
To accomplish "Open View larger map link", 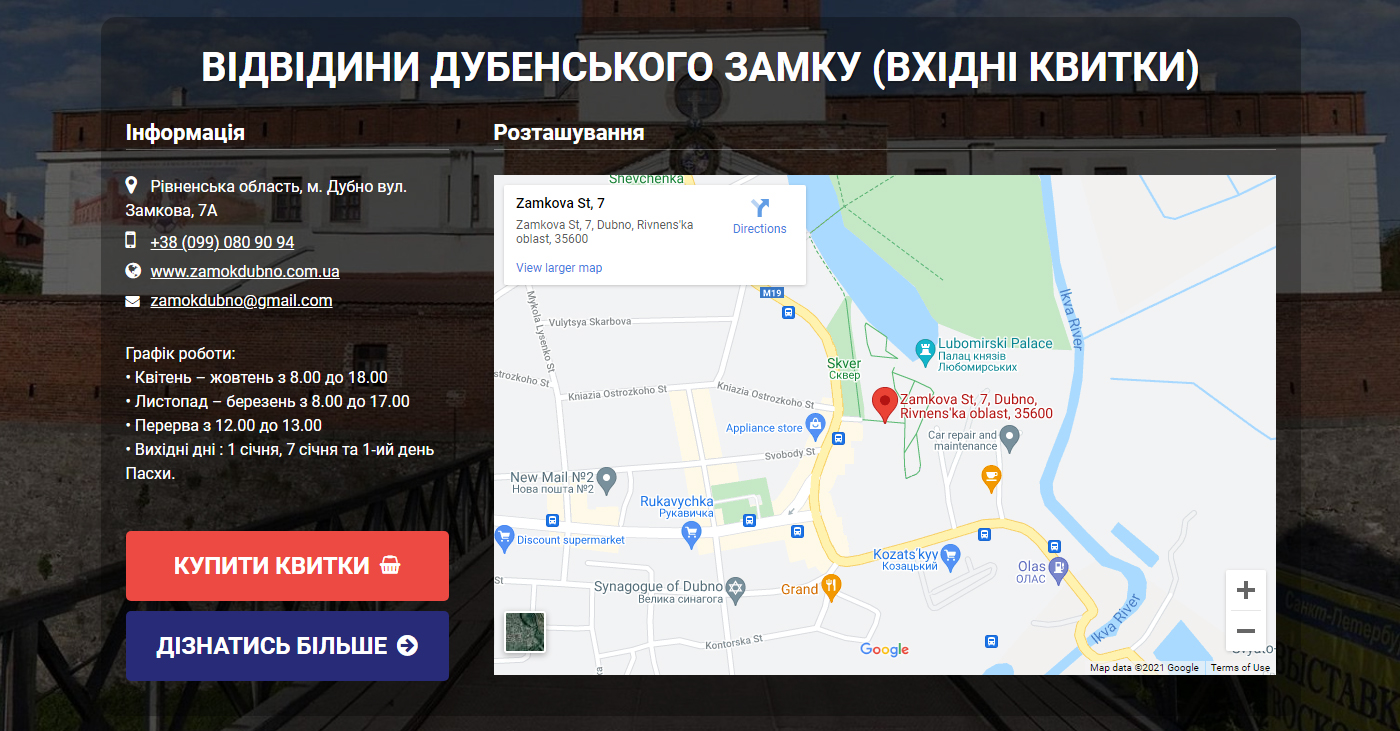I will pyautogui.click(x=559, y=268).
